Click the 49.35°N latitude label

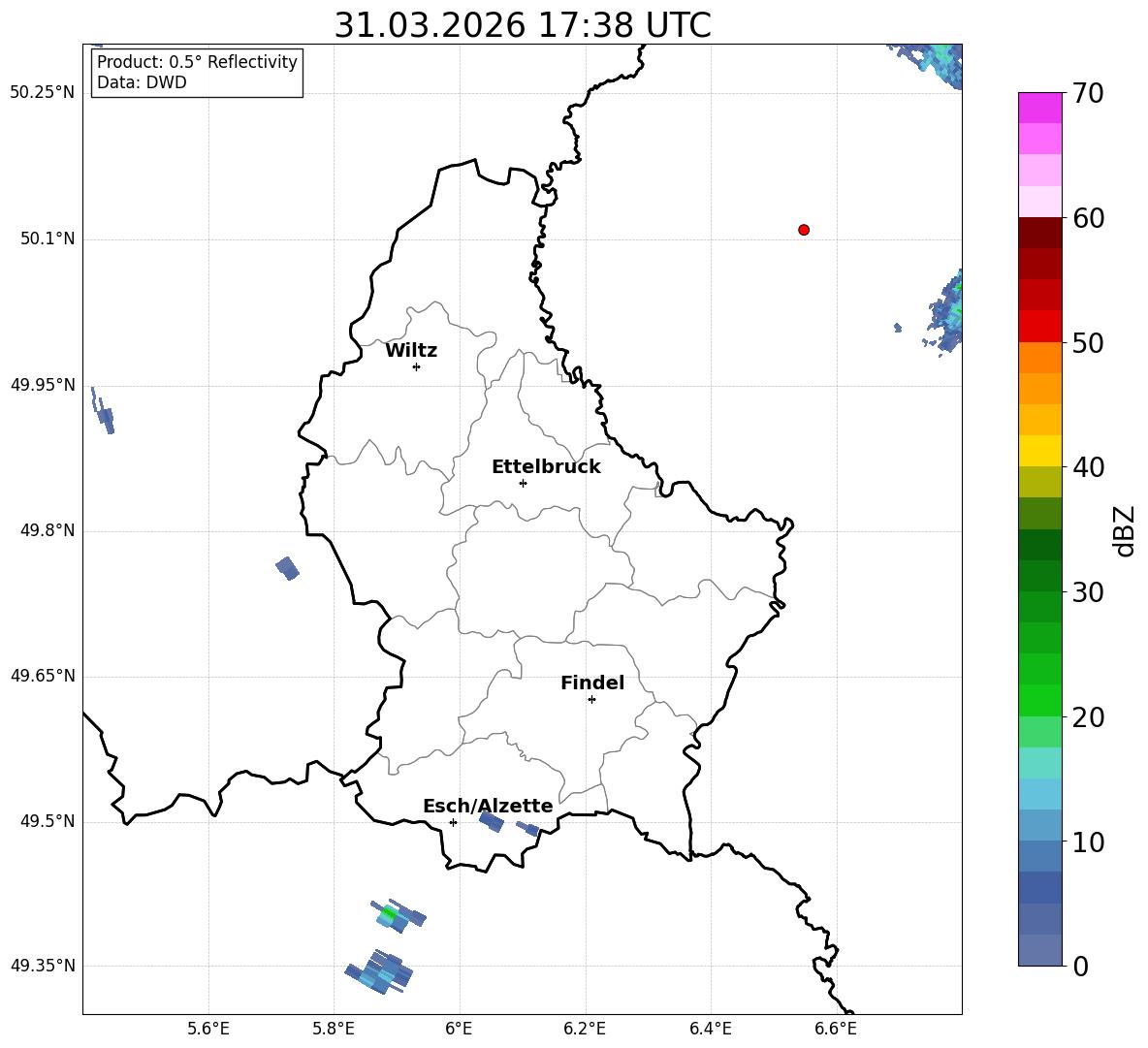point(43,966)
